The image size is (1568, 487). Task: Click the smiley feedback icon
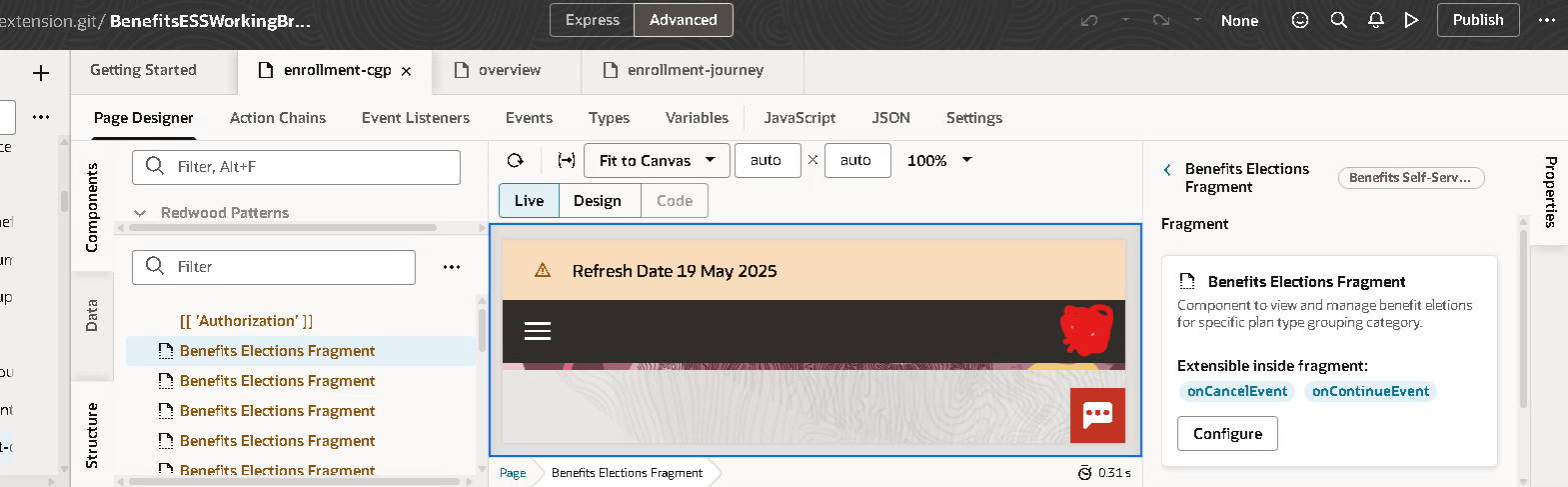click(1300, 20)
